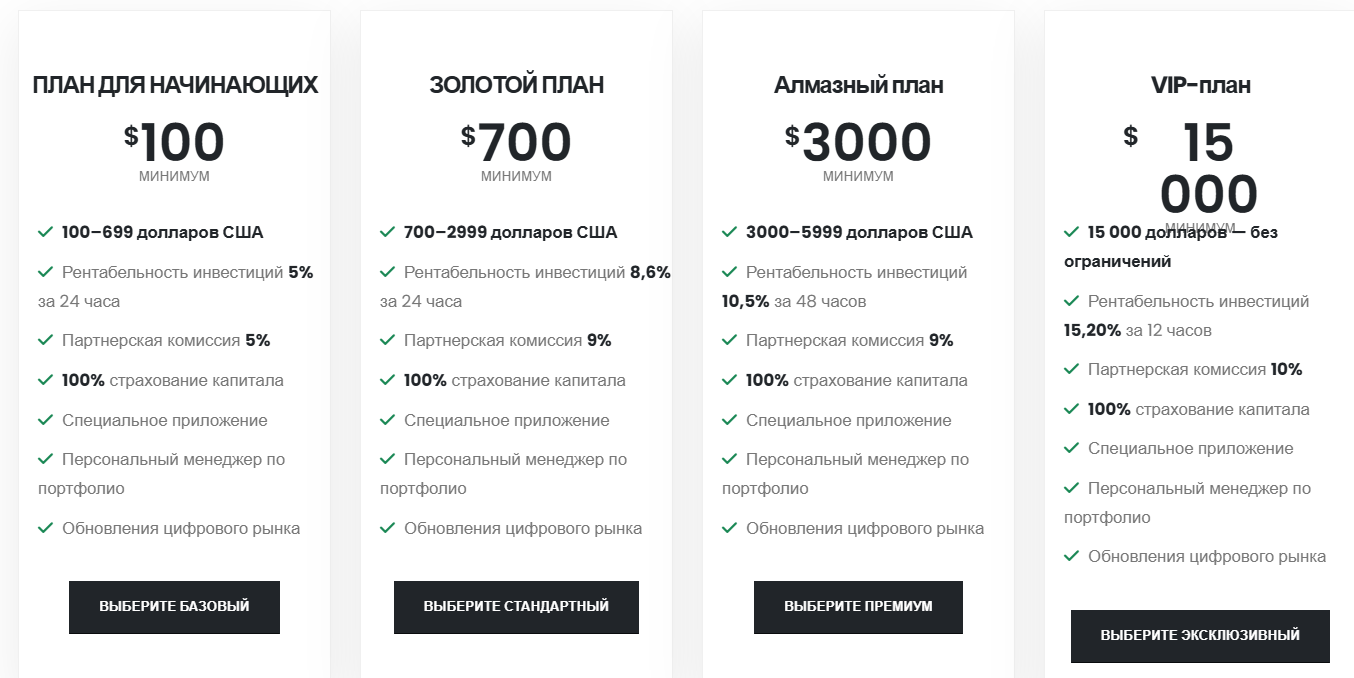Click the 'ЗОЛОТОЙ ПЛАН' title
Image resolution: width=1354 pixels, height=678 pixels.
(516, 85)
